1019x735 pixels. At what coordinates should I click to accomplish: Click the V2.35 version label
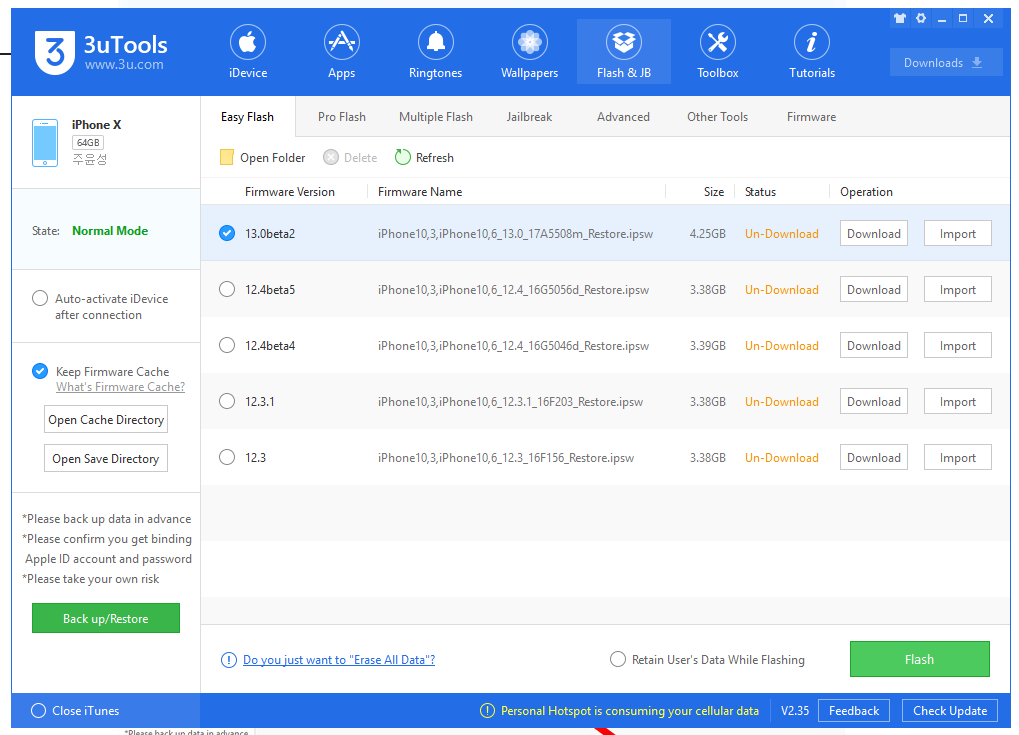coord(795,710)
